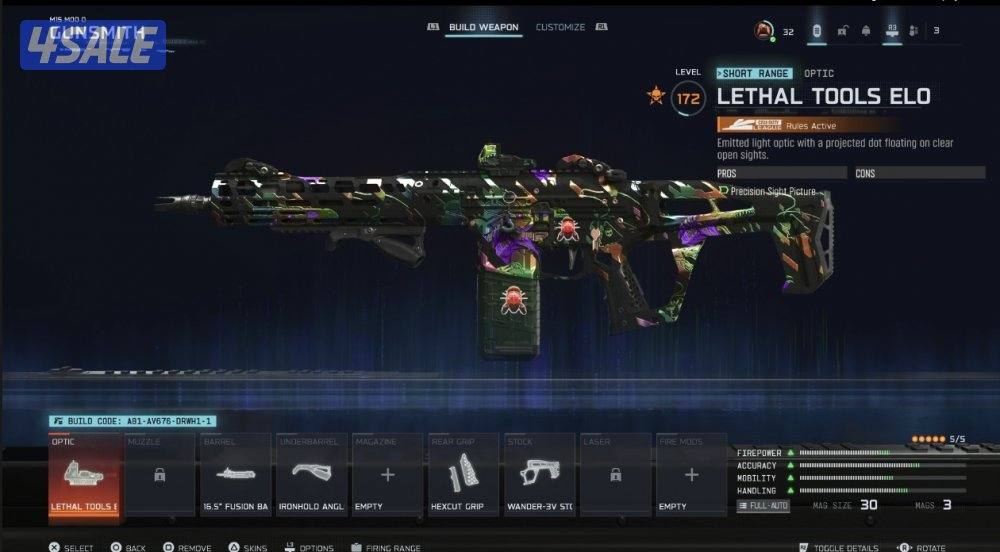
Task: Click the Short Range tag
Action: point(754,73)
